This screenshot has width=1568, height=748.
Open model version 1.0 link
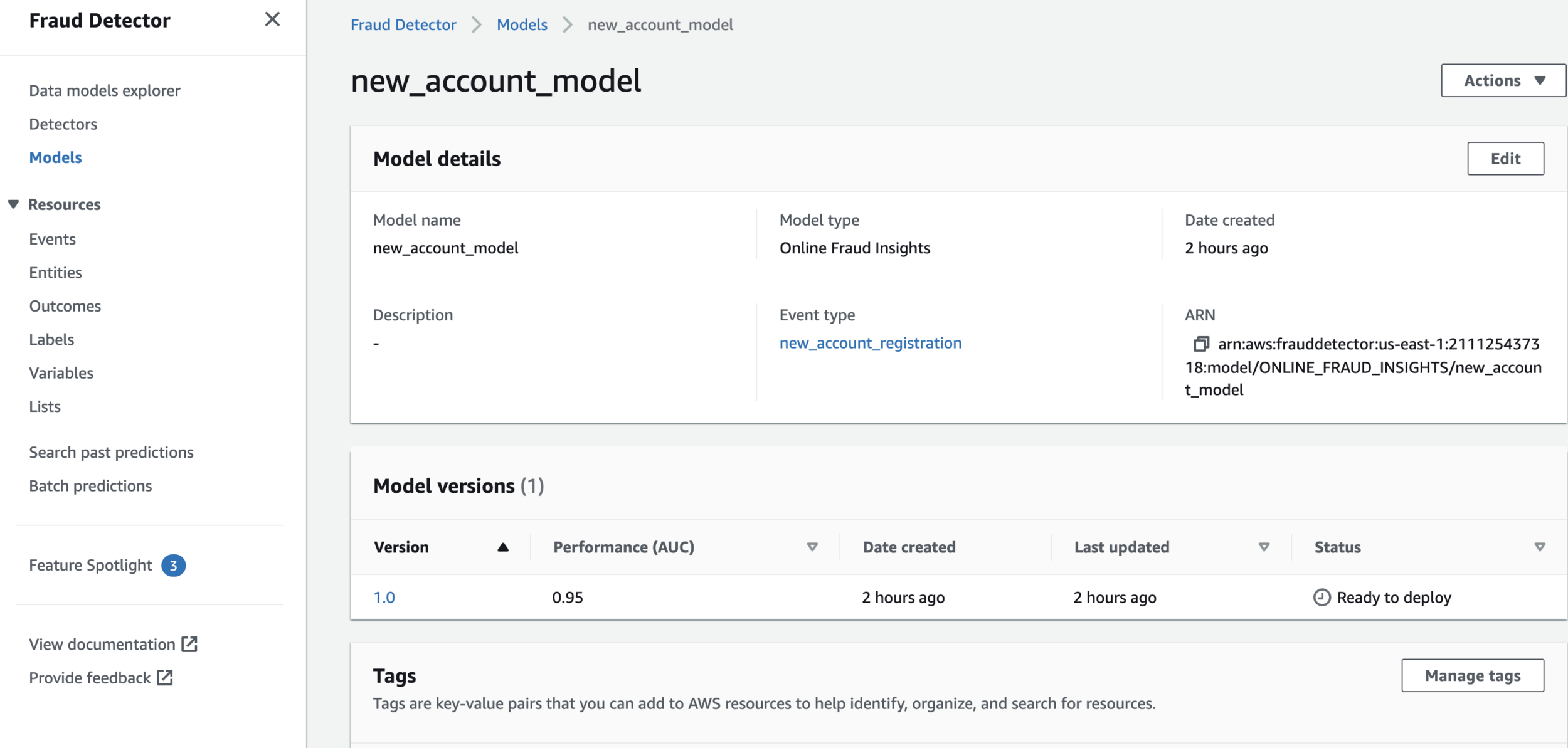point(384,598)
